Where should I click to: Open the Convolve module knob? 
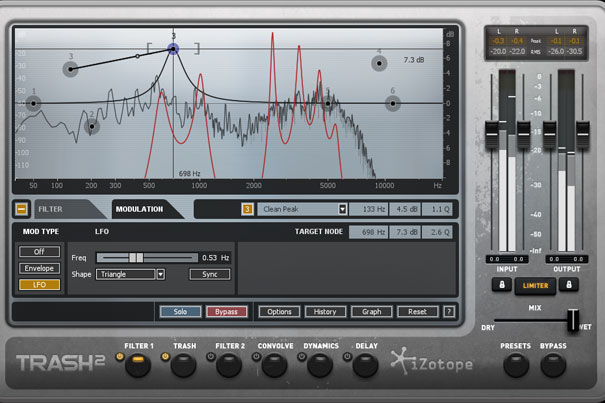pyautogui.click(x=274, y=365)
